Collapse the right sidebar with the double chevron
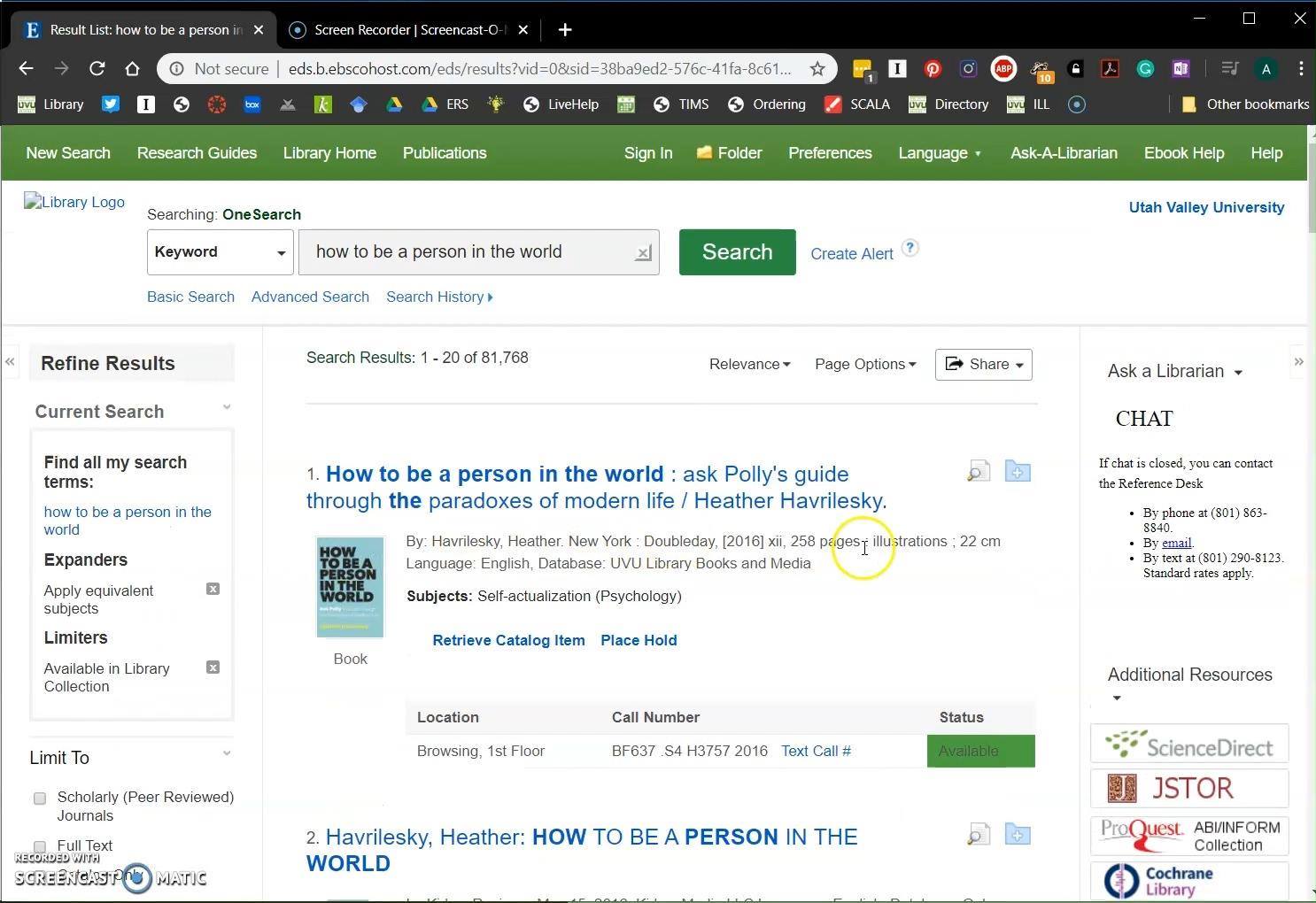This screenshot has width=1316, height=903. tap(1298, 361)
